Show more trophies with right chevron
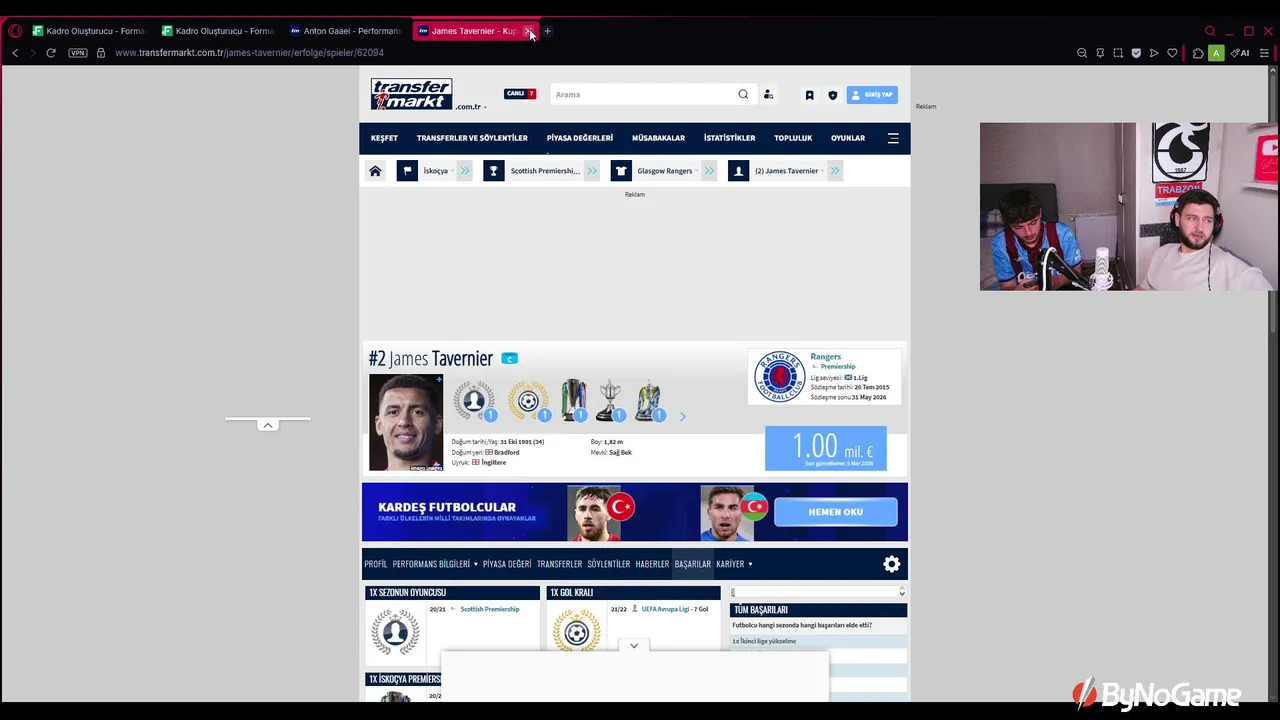Viewport: 1280px width, 720px height. tap(683, 416)
